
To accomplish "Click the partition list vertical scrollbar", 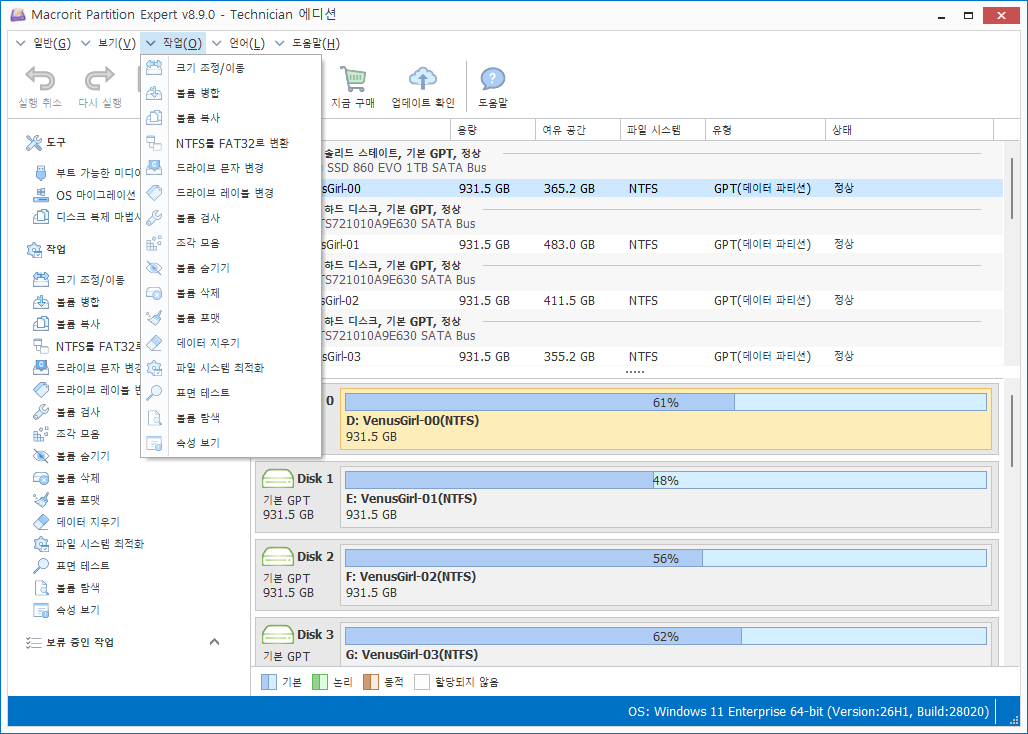I will pos(1012,188).
